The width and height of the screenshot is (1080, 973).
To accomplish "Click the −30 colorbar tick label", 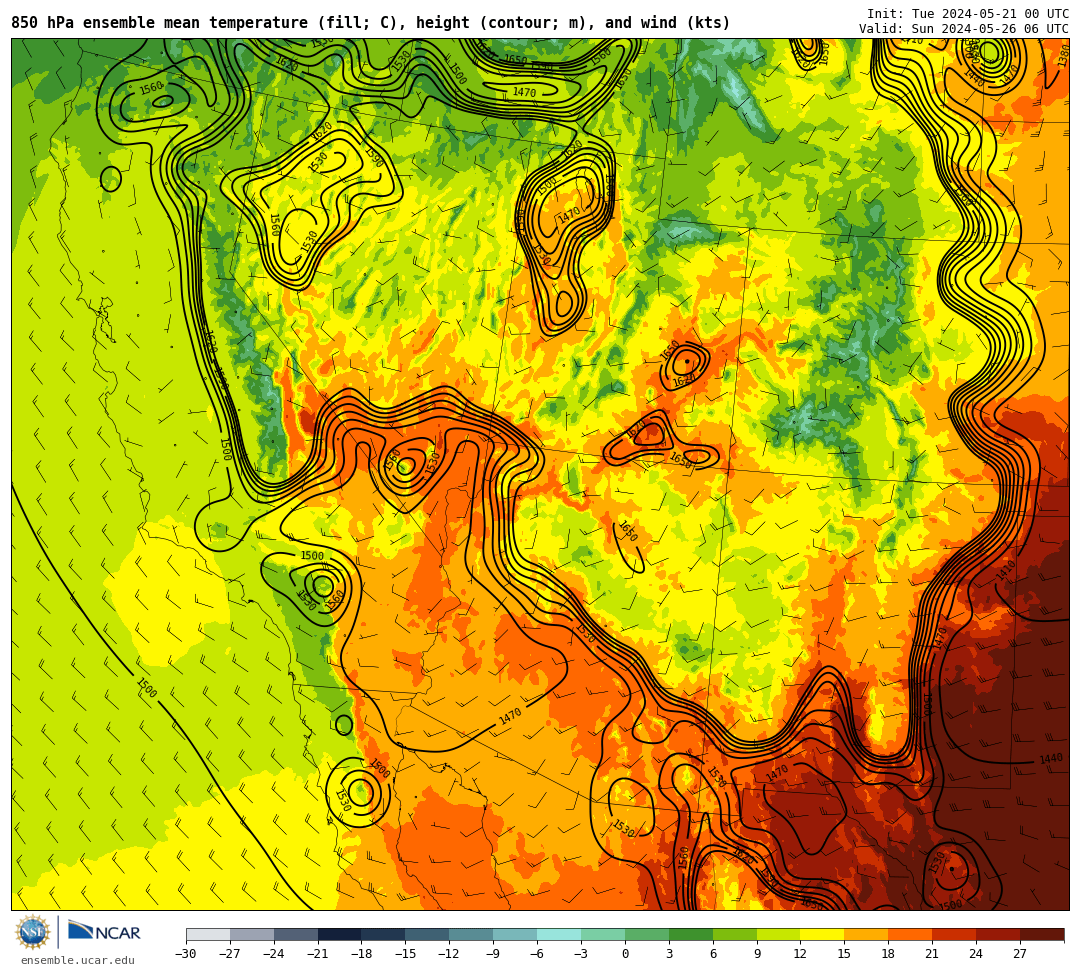I will [x=186, y=954].
